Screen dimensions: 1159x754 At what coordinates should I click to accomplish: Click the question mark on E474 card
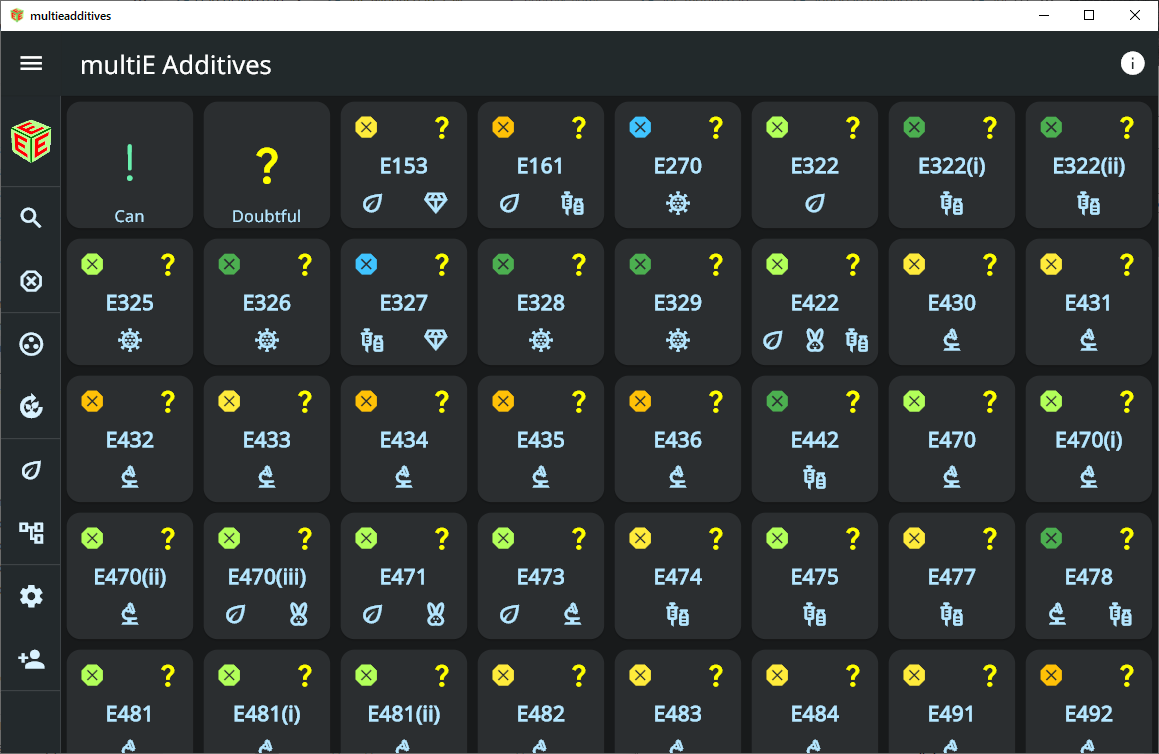point(716,538)
